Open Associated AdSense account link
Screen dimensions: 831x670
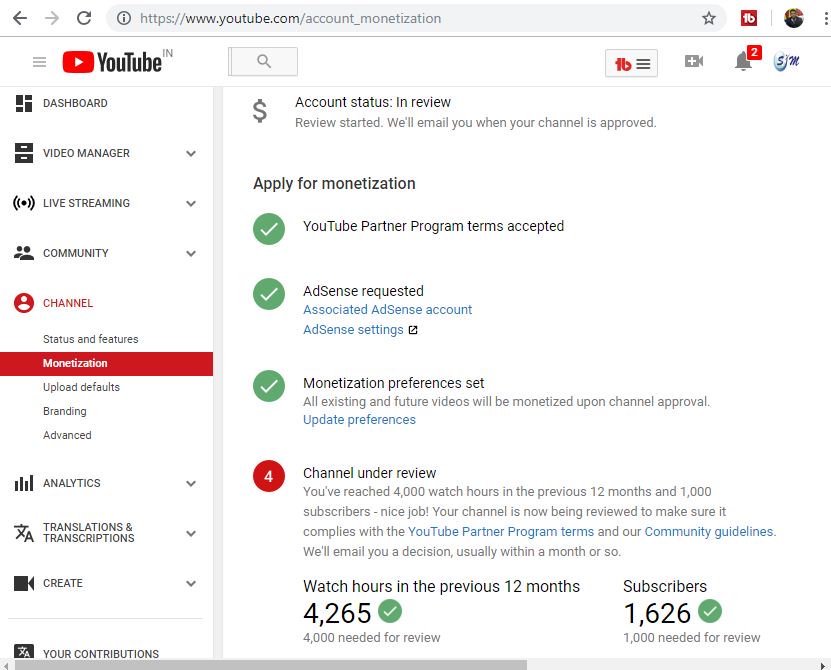pos(387,310)
